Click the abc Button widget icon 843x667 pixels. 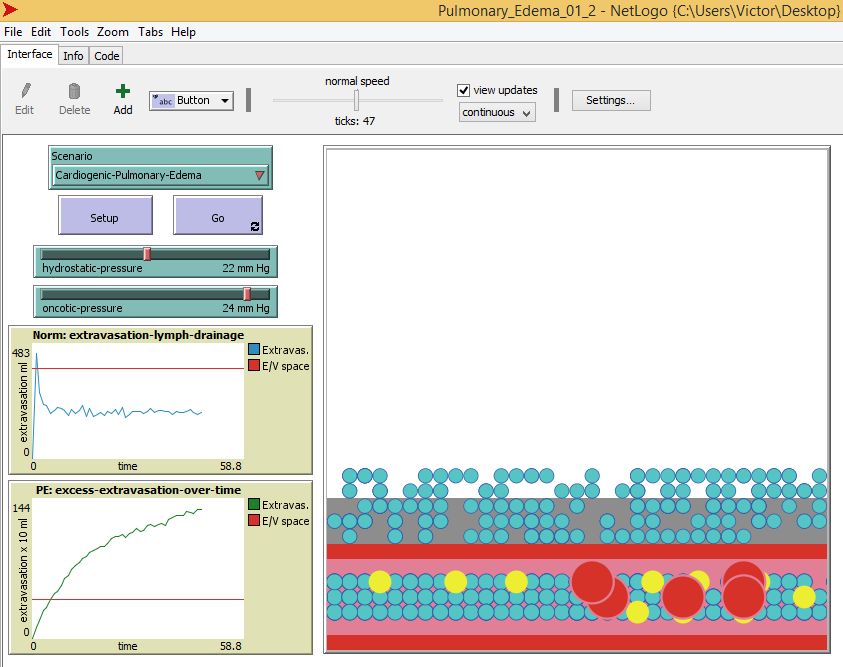163,101
